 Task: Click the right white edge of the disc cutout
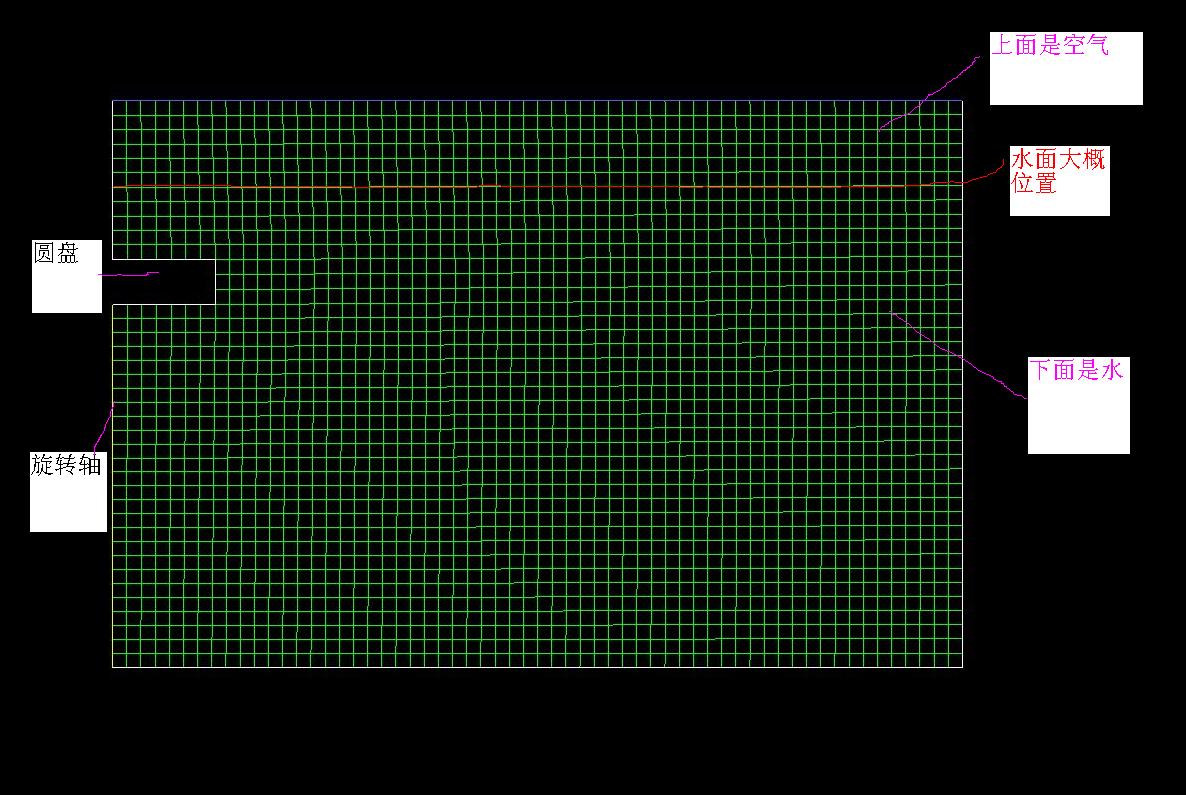pos(215,282)
